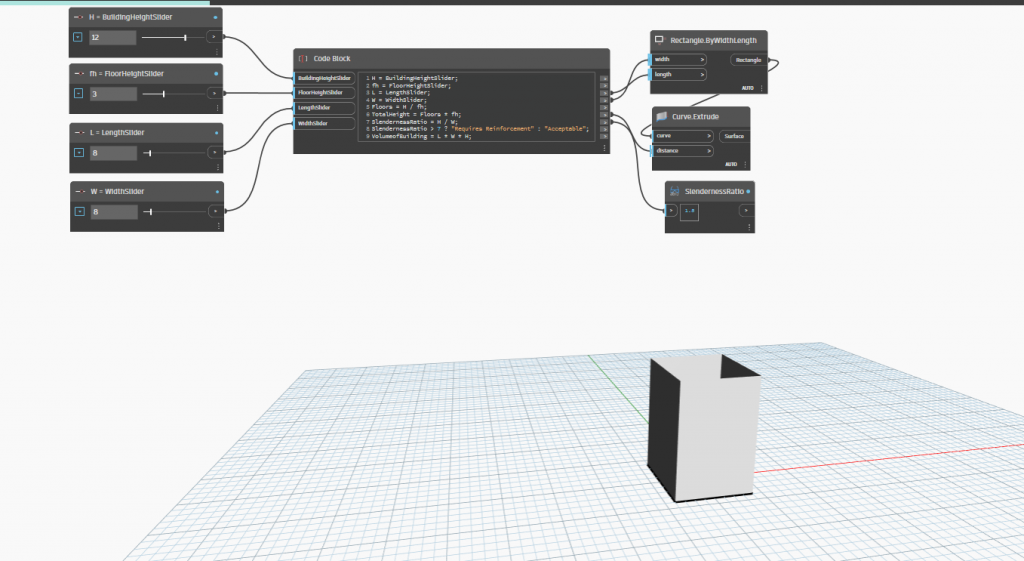Click the width input port chevron on Rectangle node
The width and height of the screenshot is (1024, 561).
702,59
